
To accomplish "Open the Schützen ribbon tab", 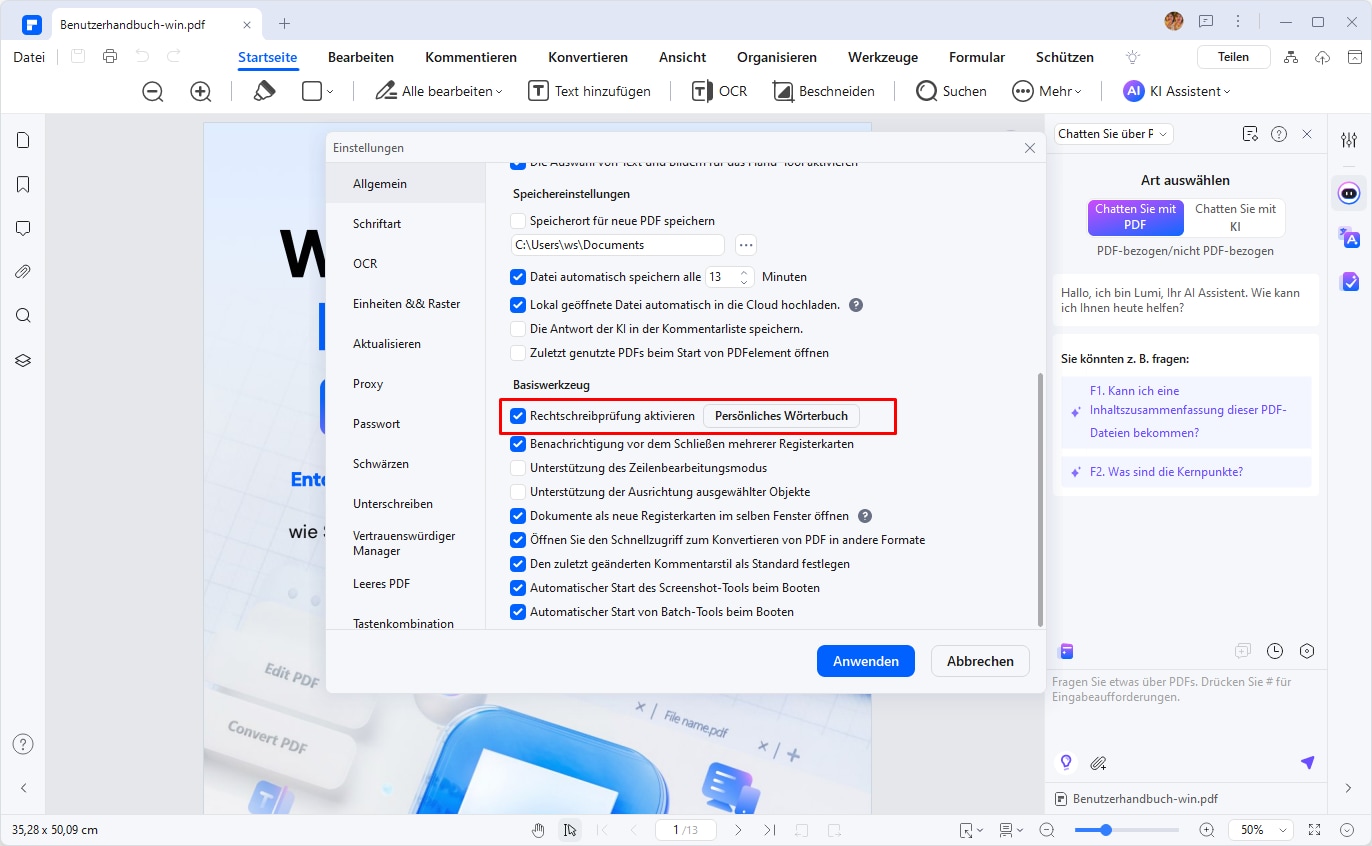I will click(1065, 57).
